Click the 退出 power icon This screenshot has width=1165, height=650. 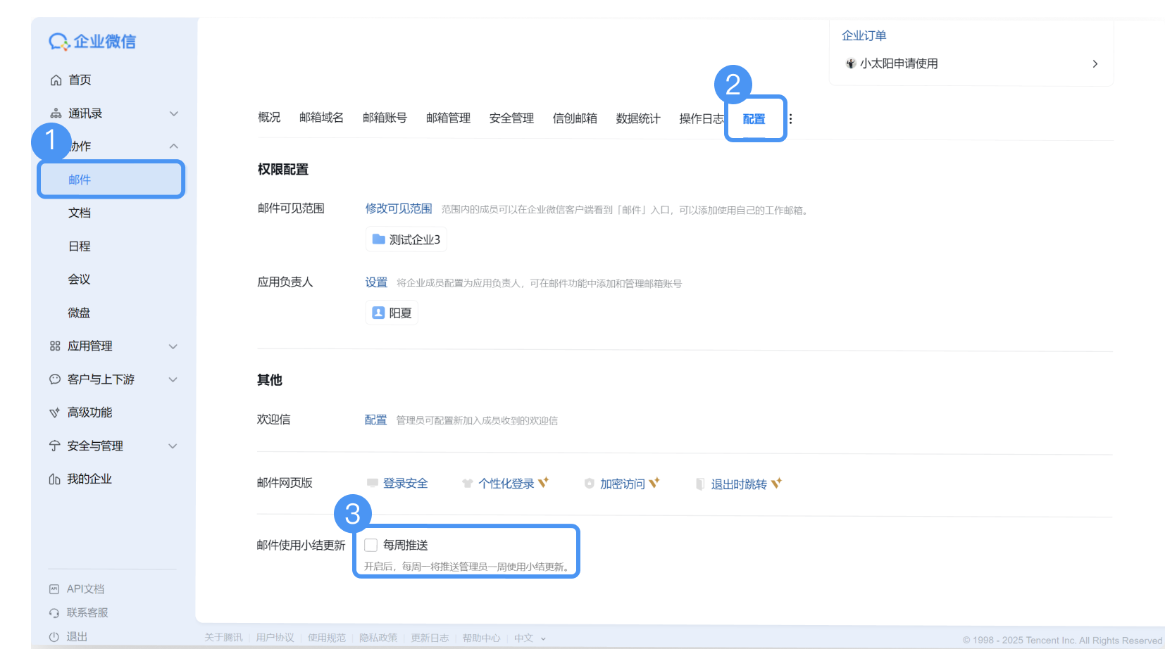(54, 637)
